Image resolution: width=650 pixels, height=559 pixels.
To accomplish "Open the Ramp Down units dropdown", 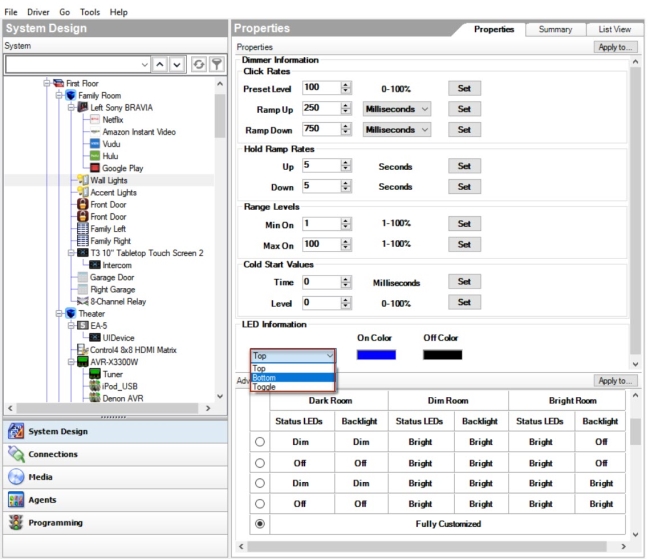I will 397,129.
